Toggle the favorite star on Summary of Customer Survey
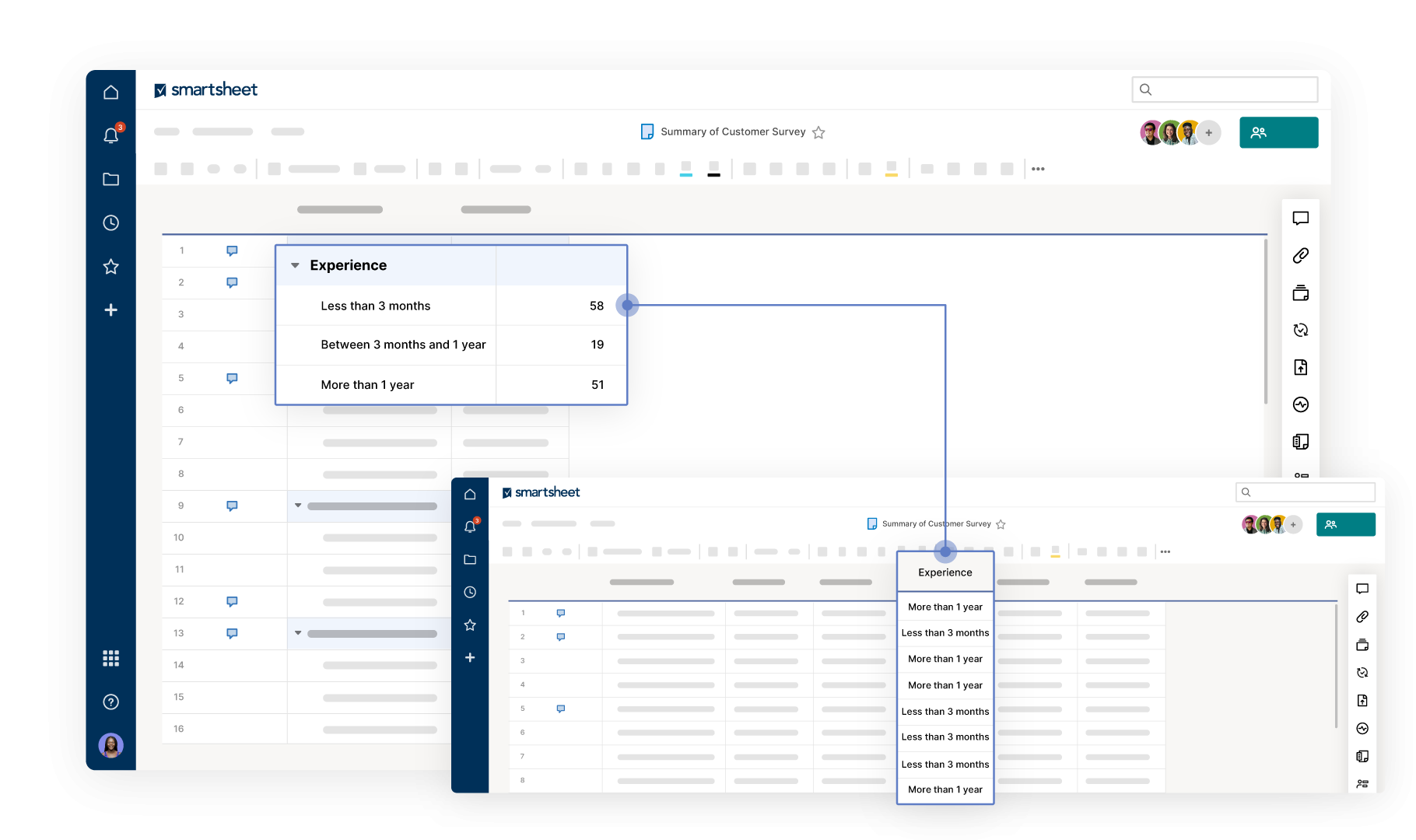 [x=818, y=132]
